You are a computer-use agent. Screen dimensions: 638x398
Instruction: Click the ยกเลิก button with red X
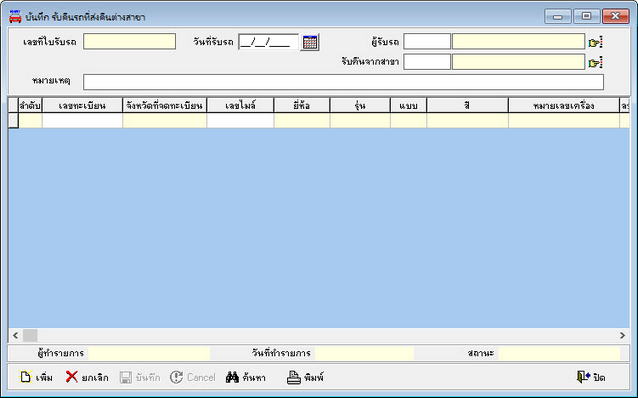tap(87, 377)
